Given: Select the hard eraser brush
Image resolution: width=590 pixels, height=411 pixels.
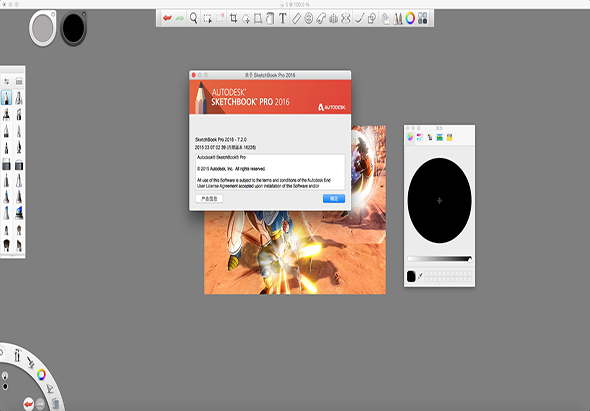Looking at the screenshot, I should point(6,164).
